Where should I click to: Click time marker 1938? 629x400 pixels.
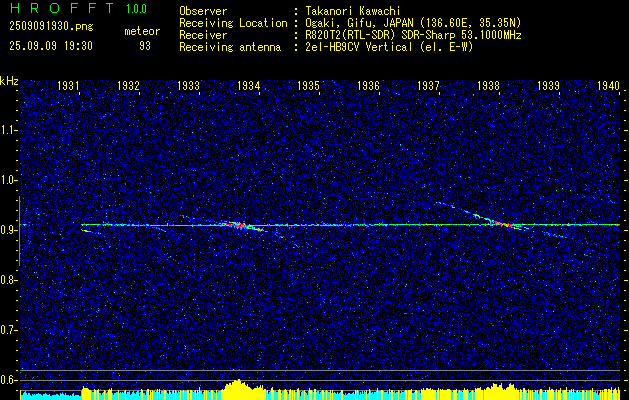[488, 85]
